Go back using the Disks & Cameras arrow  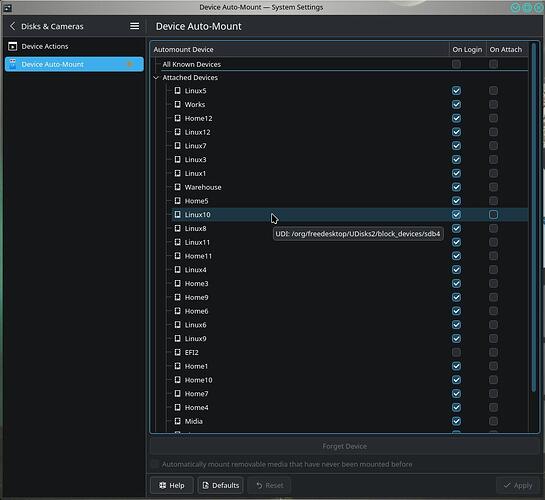(13, 26)
